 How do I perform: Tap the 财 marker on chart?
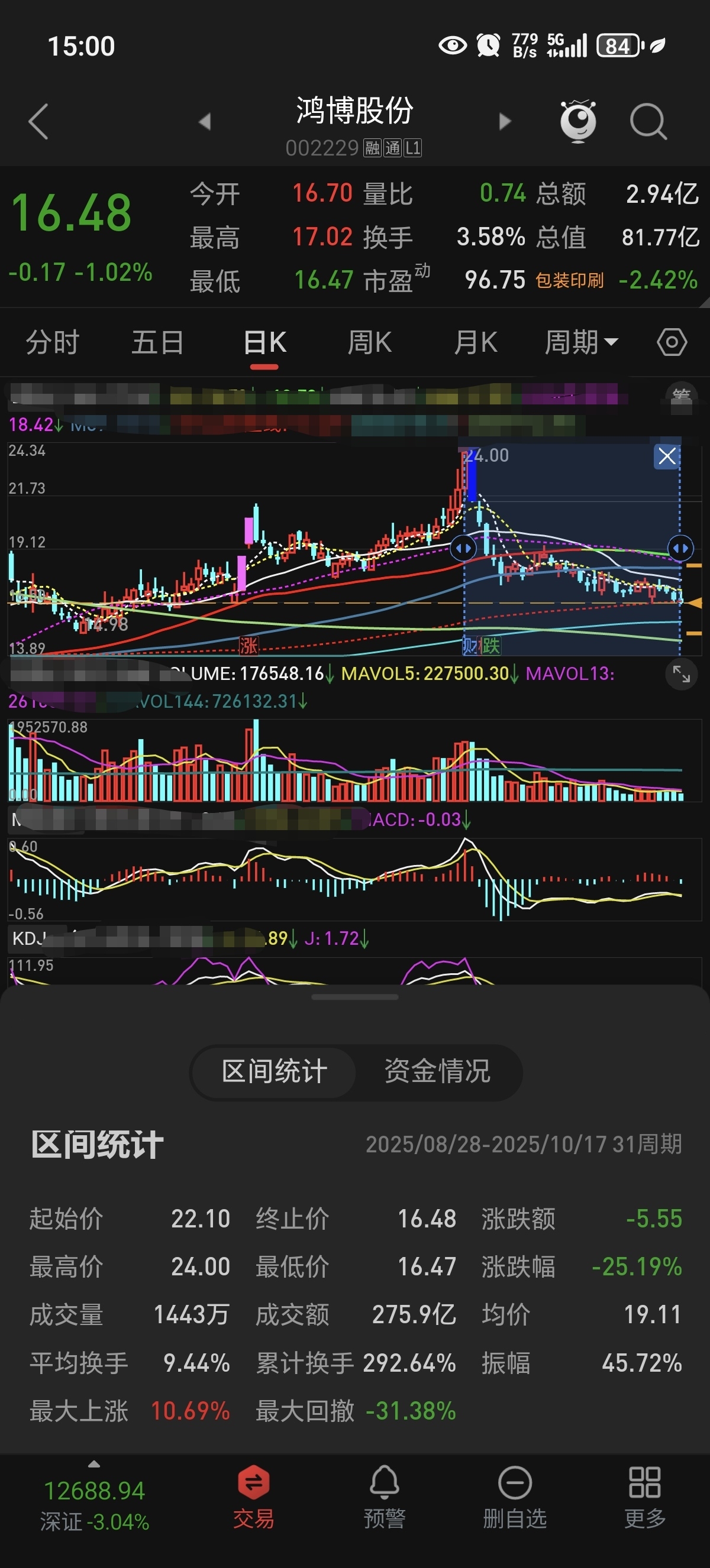point(471,645)
